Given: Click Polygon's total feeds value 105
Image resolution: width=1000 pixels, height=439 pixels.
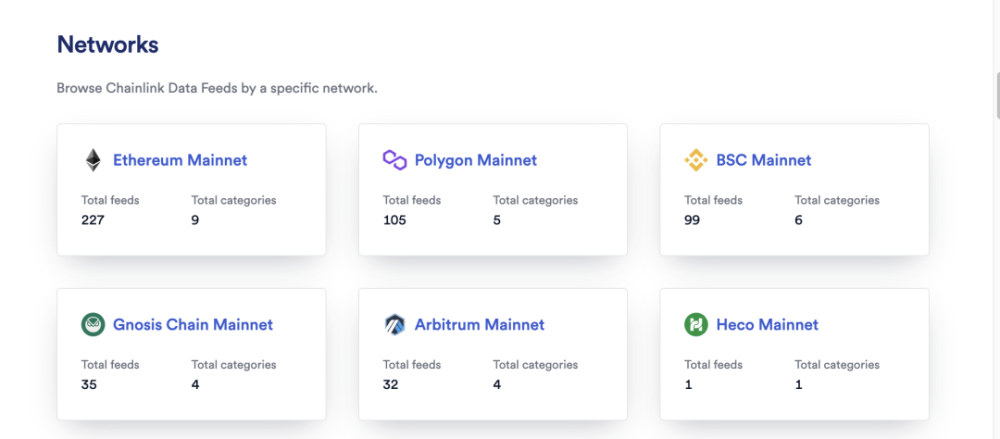Looking at the screenshot, I should pyautogui.click(x=395, y=220).
